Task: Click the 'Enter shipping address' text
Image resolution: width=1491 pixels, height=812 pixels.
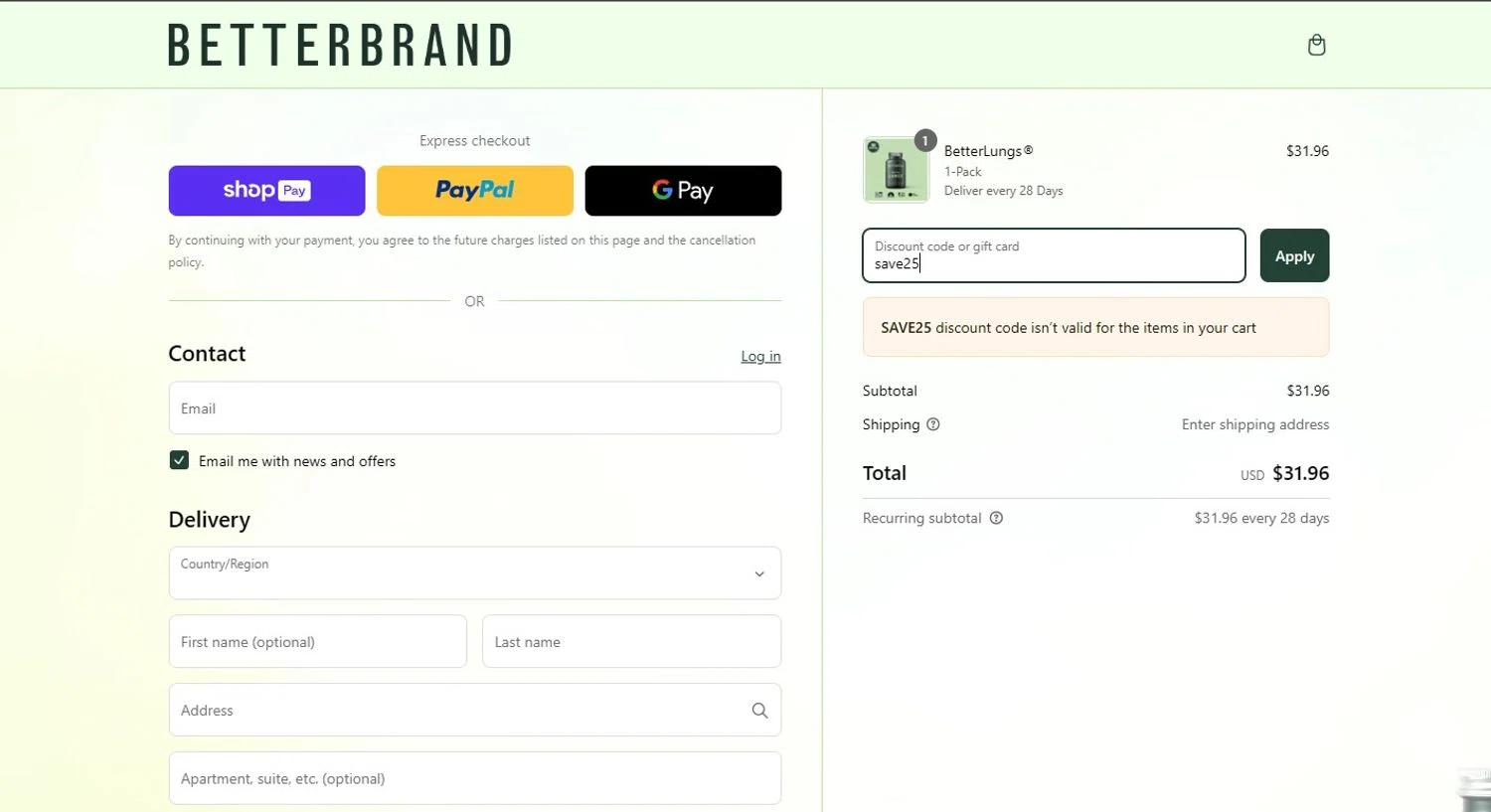Action: coord(1254,424)
